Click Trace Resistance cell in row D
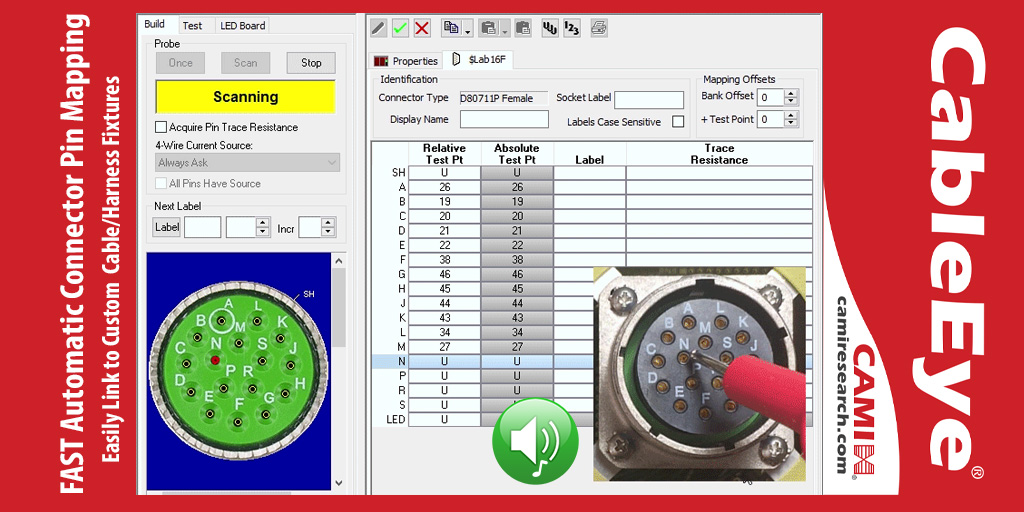 pyautogui.click(x=719, y=231)
